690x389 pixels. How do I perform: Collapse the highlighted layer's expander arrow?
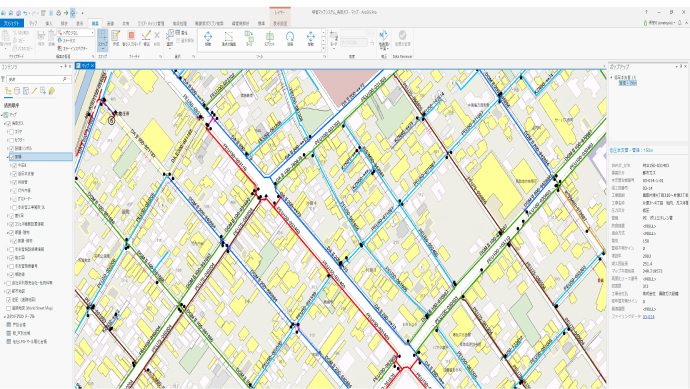[7, 157]
